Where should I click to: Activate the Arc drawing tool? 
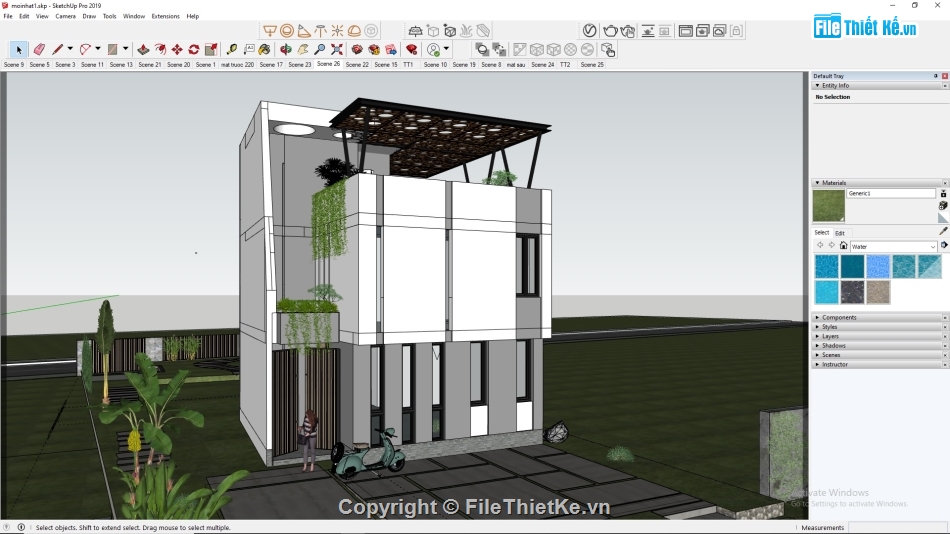tap(85, 49)
